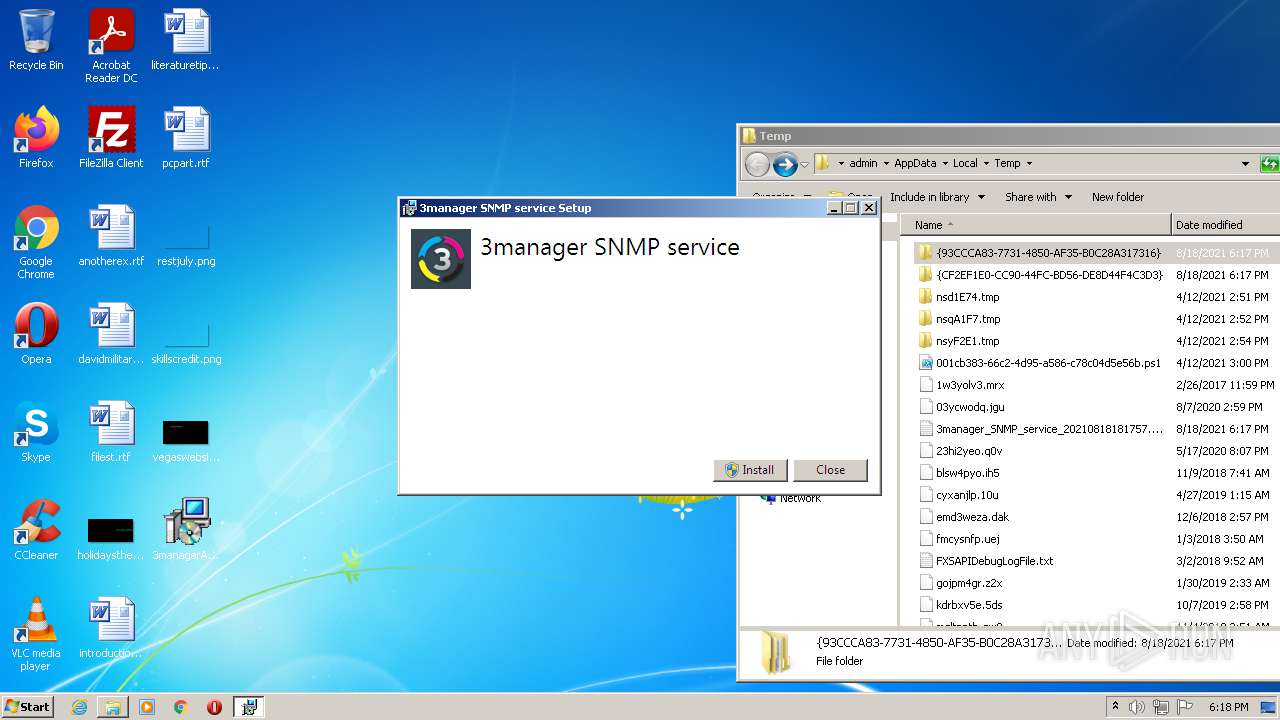Open Acrobat Reader DC shortcut
Viewport: 1280px width, 720px height.
[111, 46]
